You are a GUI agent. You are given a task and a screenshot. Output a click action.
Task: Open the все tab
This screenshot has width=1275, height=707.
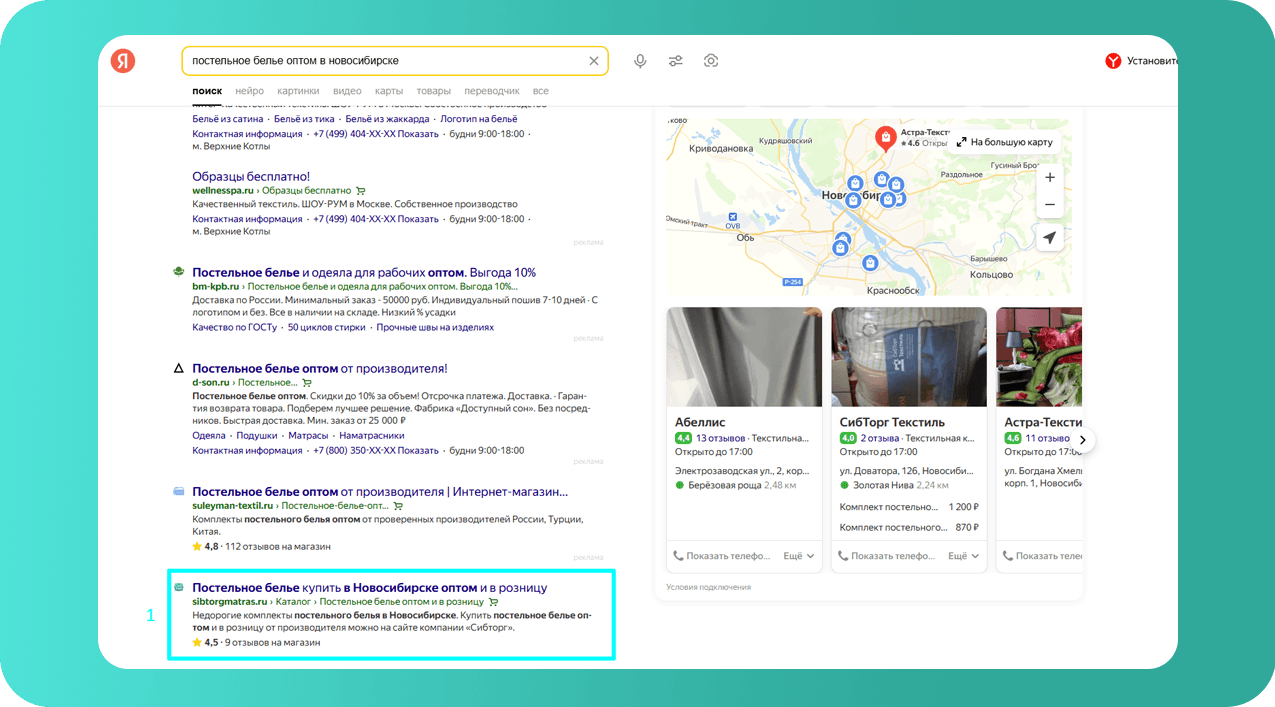[x=540, y=91]
